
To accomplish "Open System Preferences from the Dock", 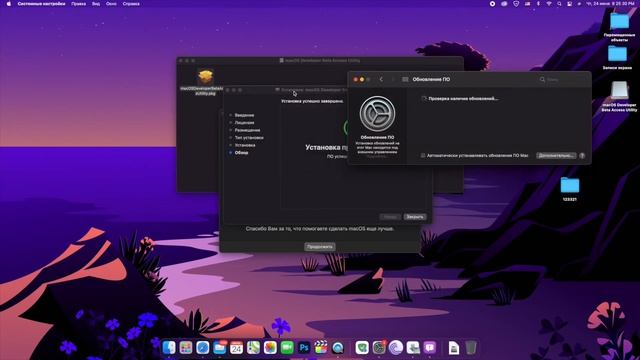I will pos(379,347).
